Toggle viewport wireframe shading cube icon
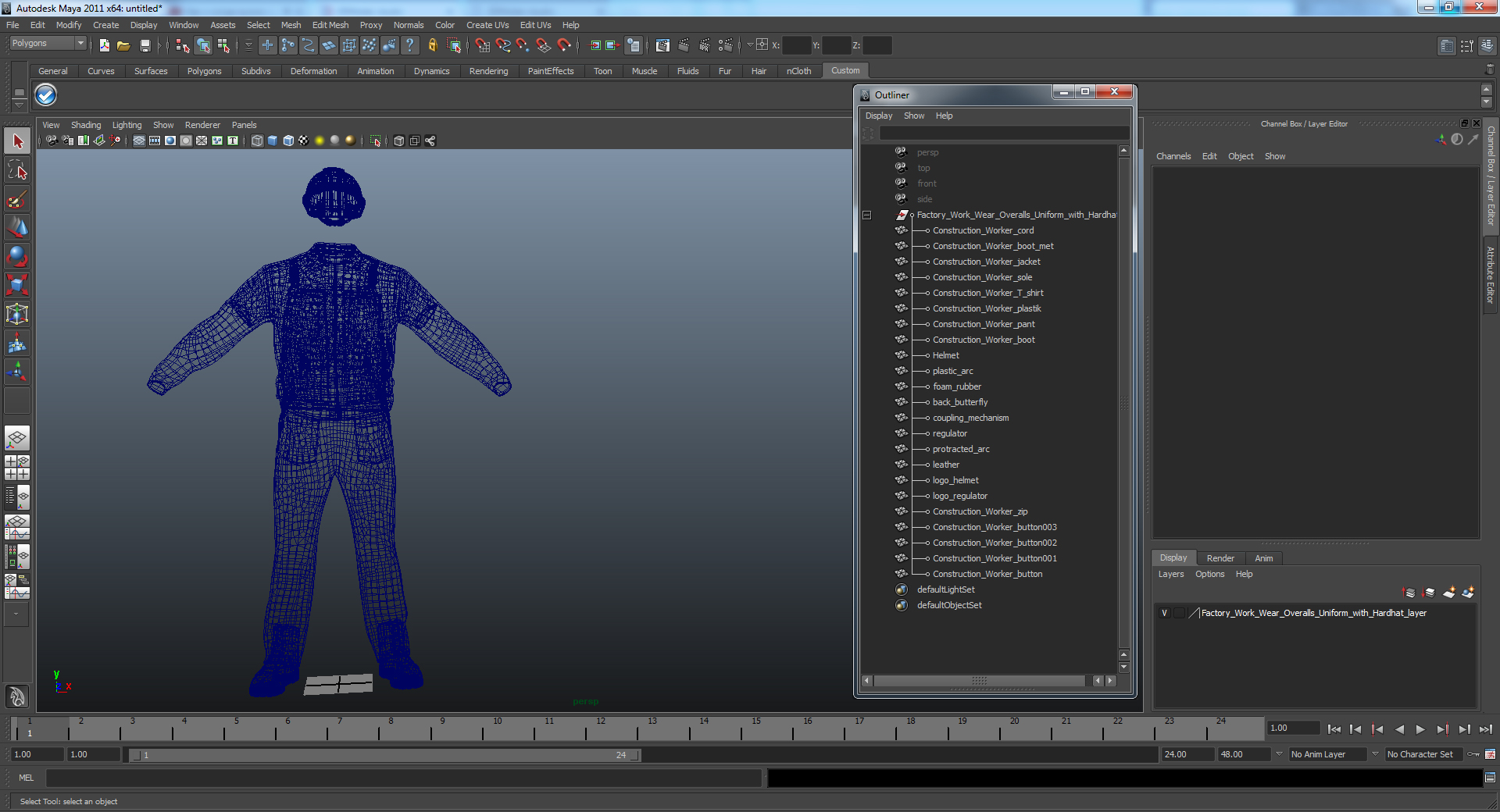The height and width of the screenshot is (812, 1500). tap(257, 141)
